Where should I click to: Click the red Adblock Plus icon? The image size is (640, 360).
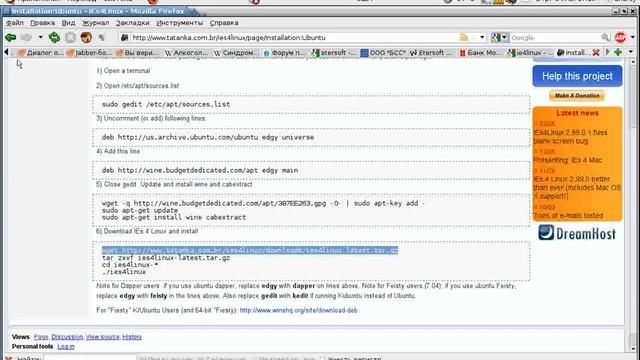point(620,38)
